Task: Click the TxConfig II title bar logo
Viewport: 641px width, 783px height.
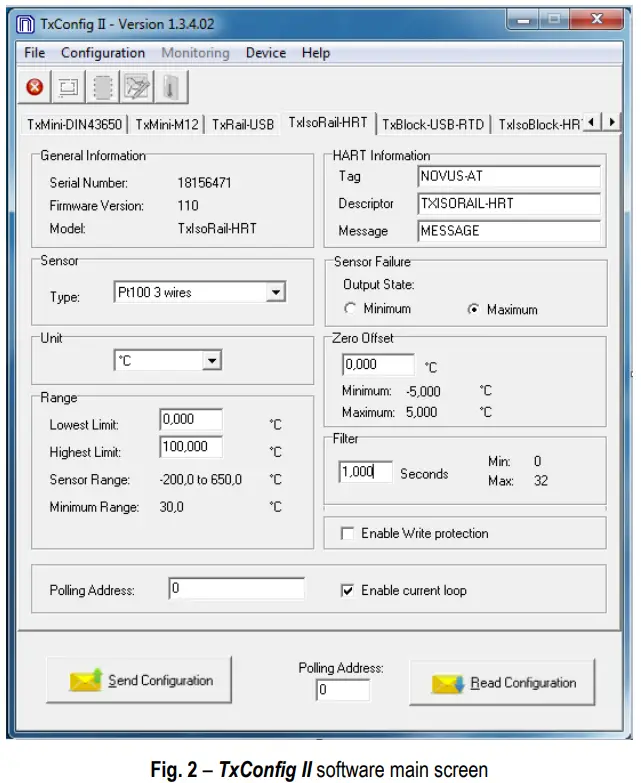Action: pos(25,24)
